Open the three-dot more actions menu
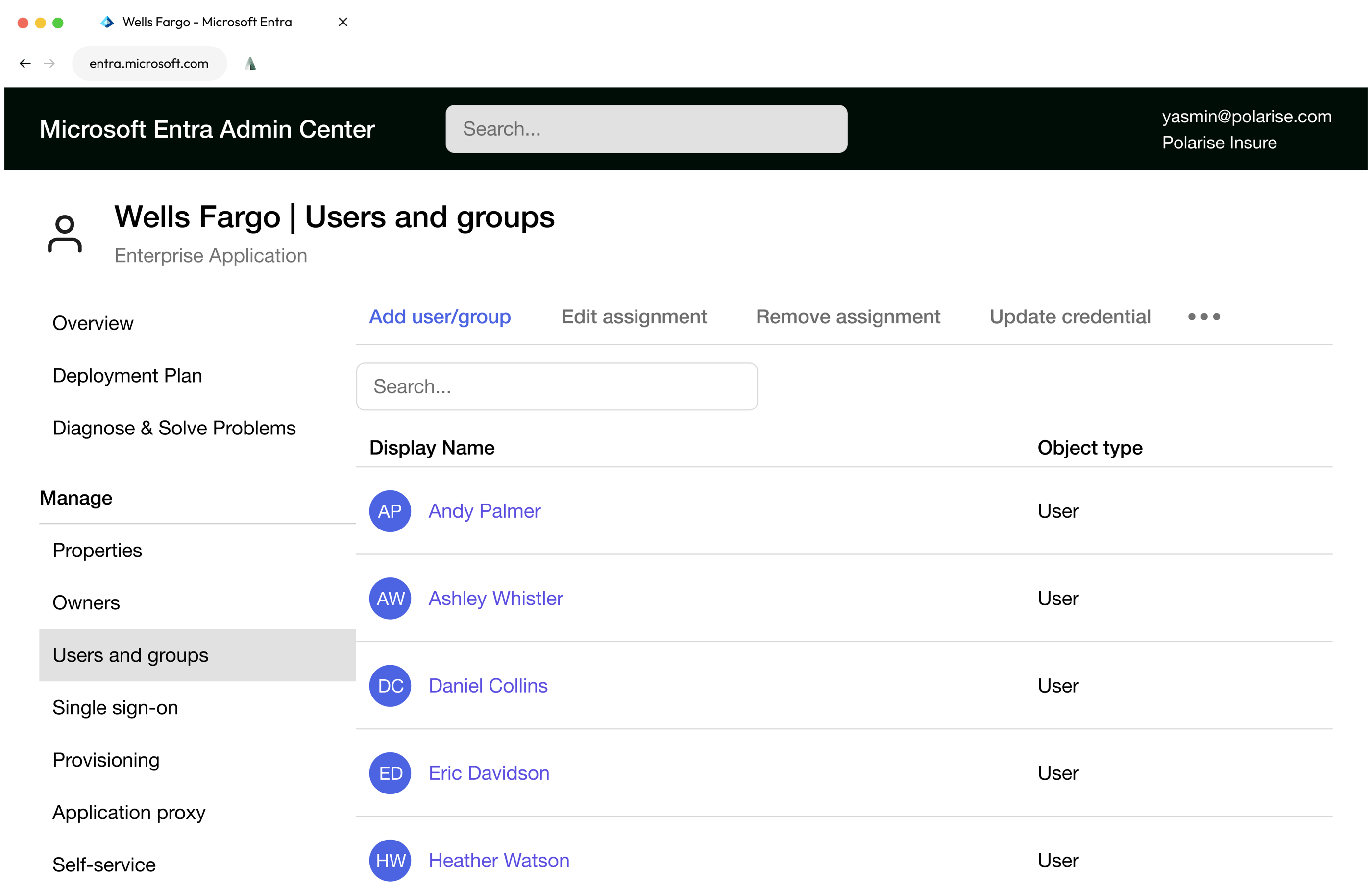This screenshot has height=889, width=1372. [1203, 316]
